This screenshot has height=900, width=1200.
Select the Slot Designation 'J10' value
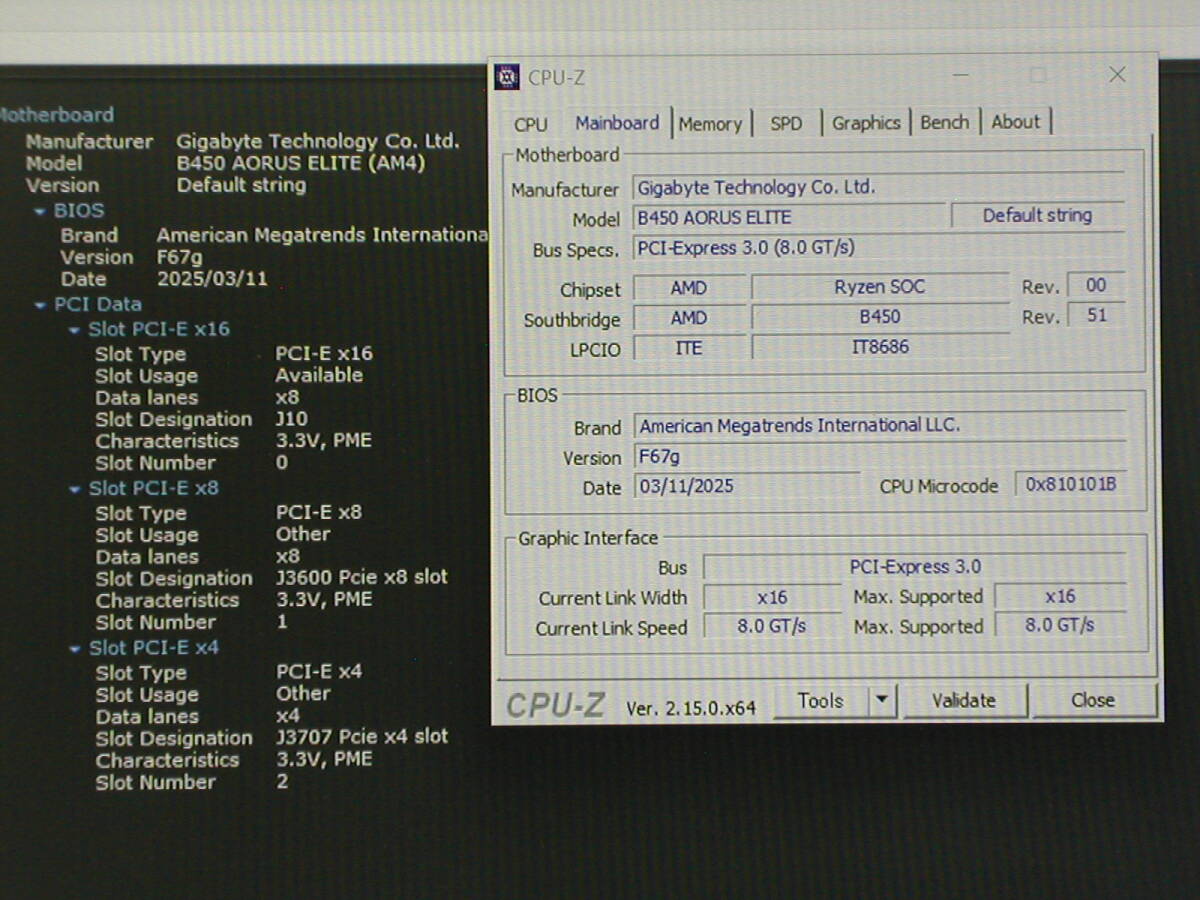(x=292, y=419)
